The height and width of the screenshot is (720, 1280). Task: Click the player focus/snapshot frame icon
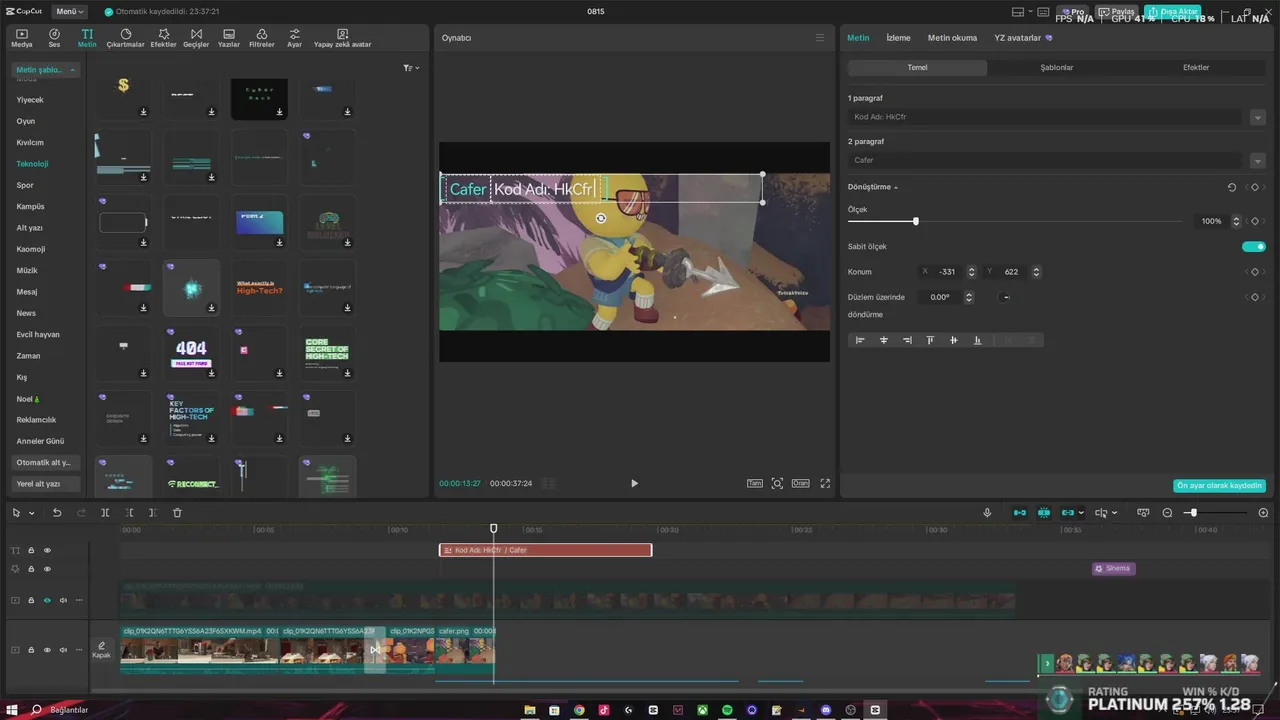(777, 483)
